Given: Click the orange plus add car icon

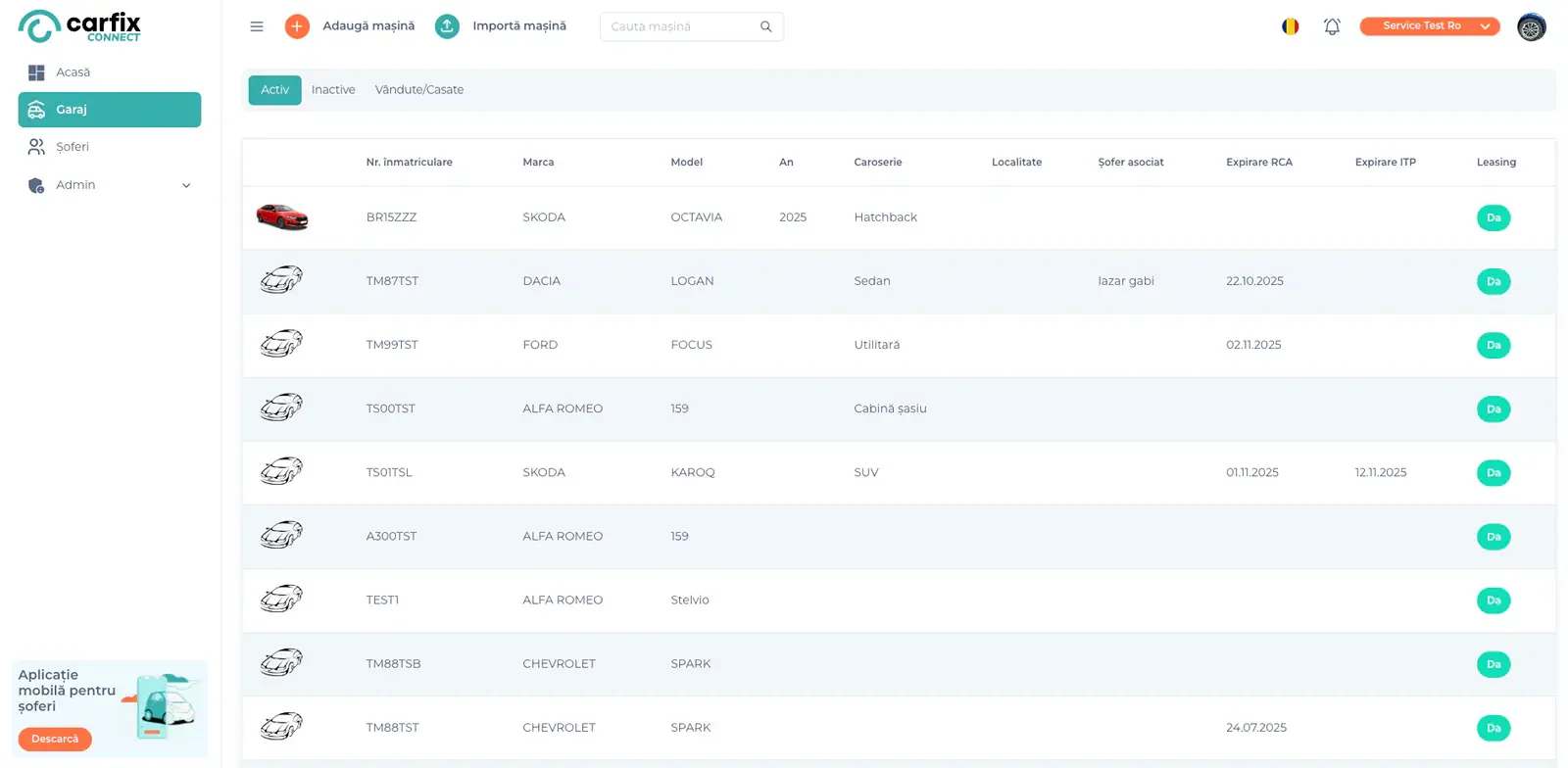Looking at the screenshot, I should pyautogui.click(x=297, y=26).
